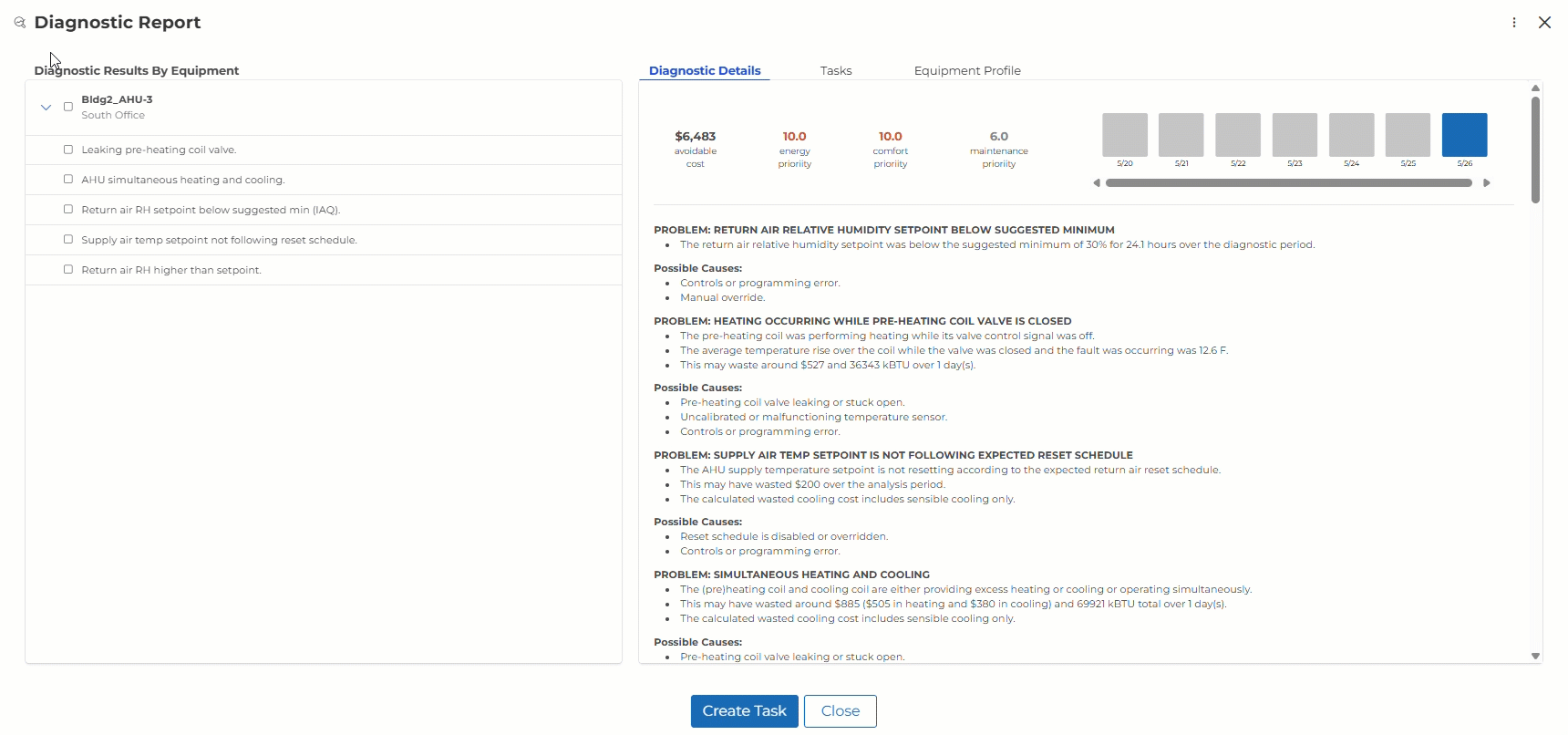The image size is (1568, 735).
Task: Click the 10.0 energy priority value
Action: pos(795,136)
